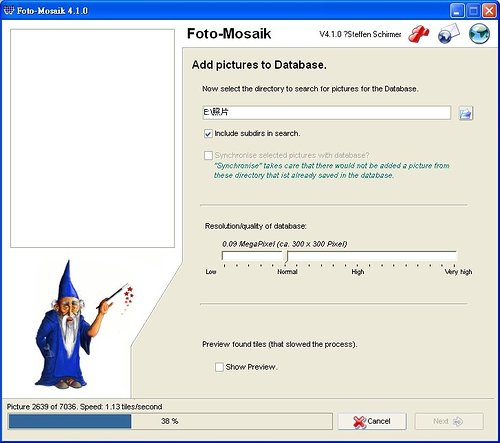Click the empty preview pane

click(x=92, y=138)
